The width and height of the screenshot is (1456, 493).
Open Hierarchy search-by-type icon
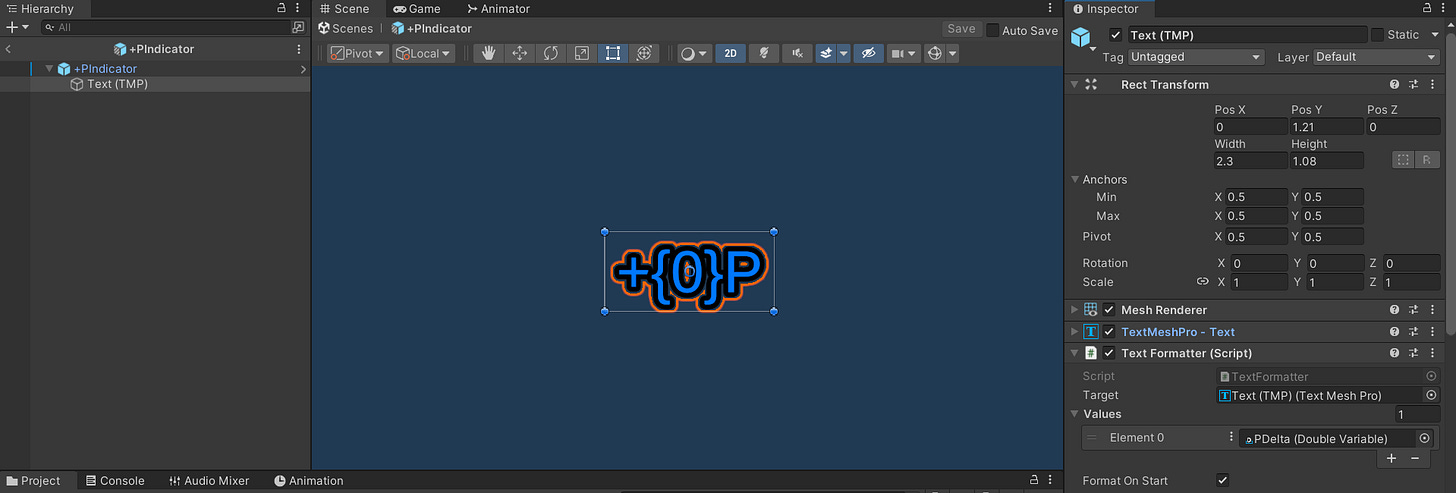click(298, 28)
